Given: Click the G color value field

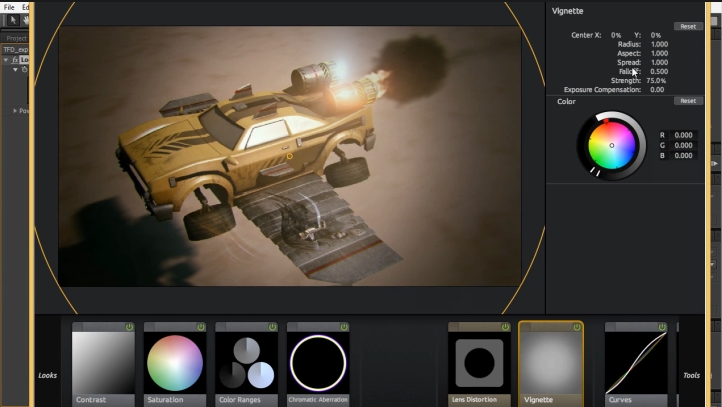Looking at the screenshot, I should [x=683, y=145].
